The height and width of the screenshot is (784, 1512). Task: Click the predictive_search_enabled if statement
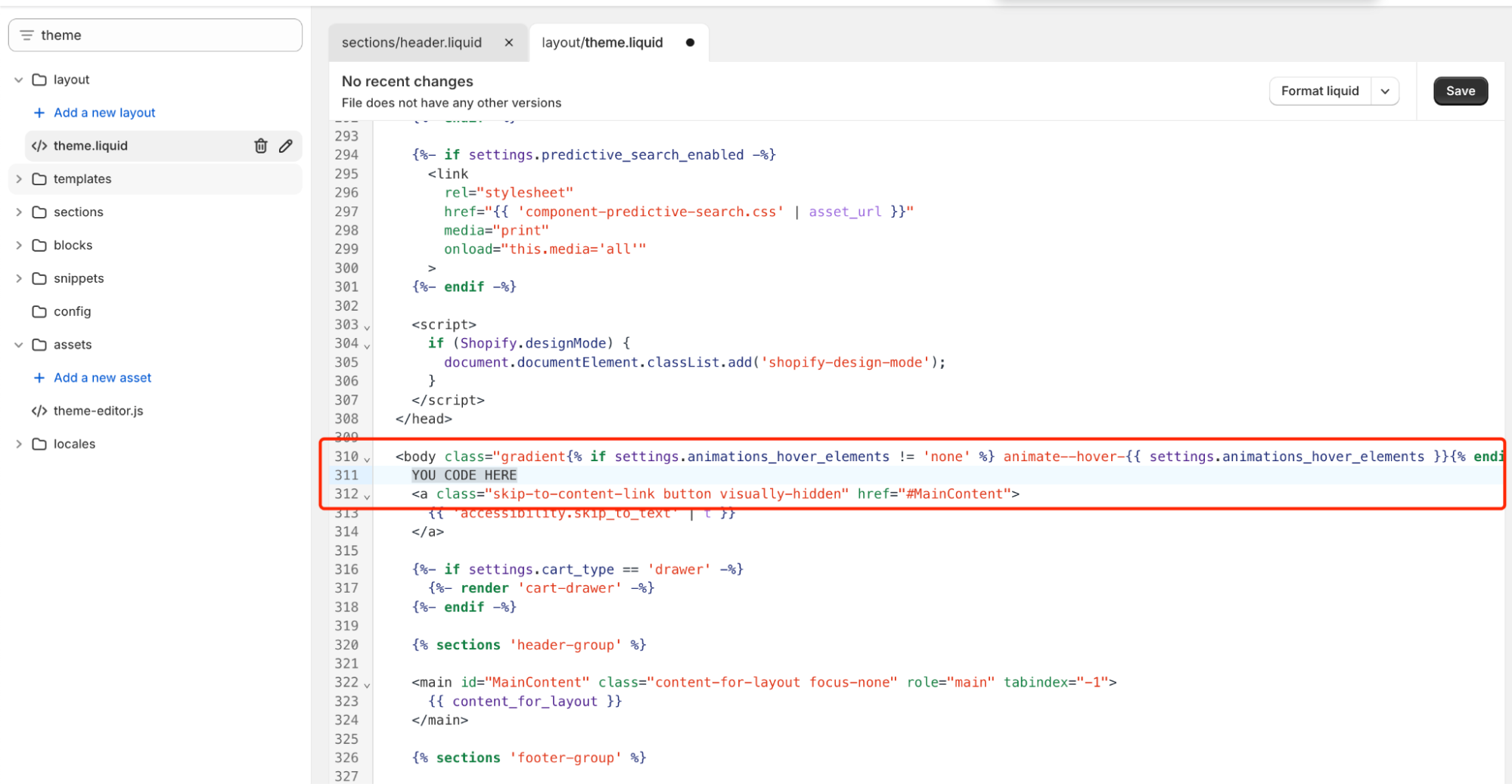(x=594, y=155)
